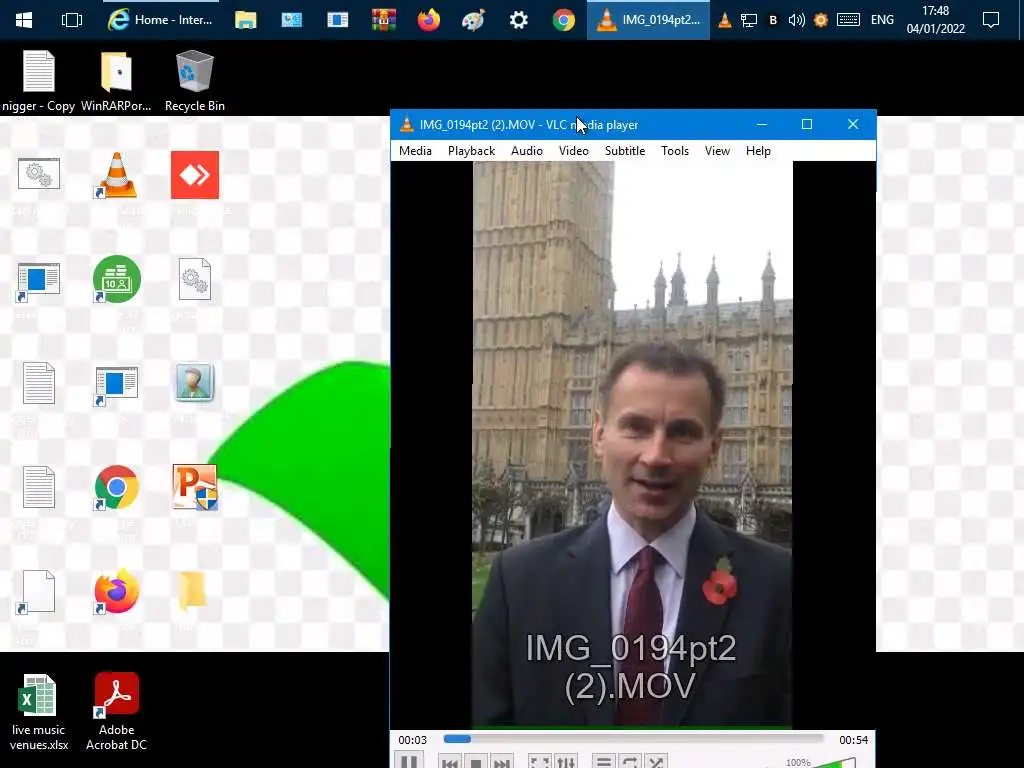Close the VLC media player window
1024x768 pixels.
click(x=853, y=124)
